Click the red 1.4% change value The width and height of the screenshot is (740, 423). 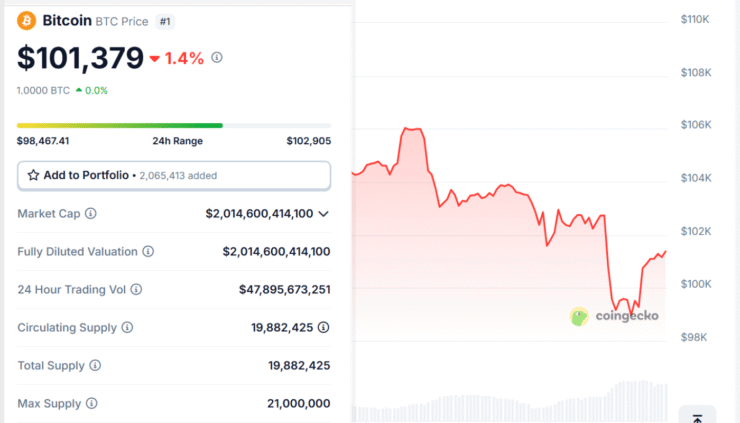point(184,58)
